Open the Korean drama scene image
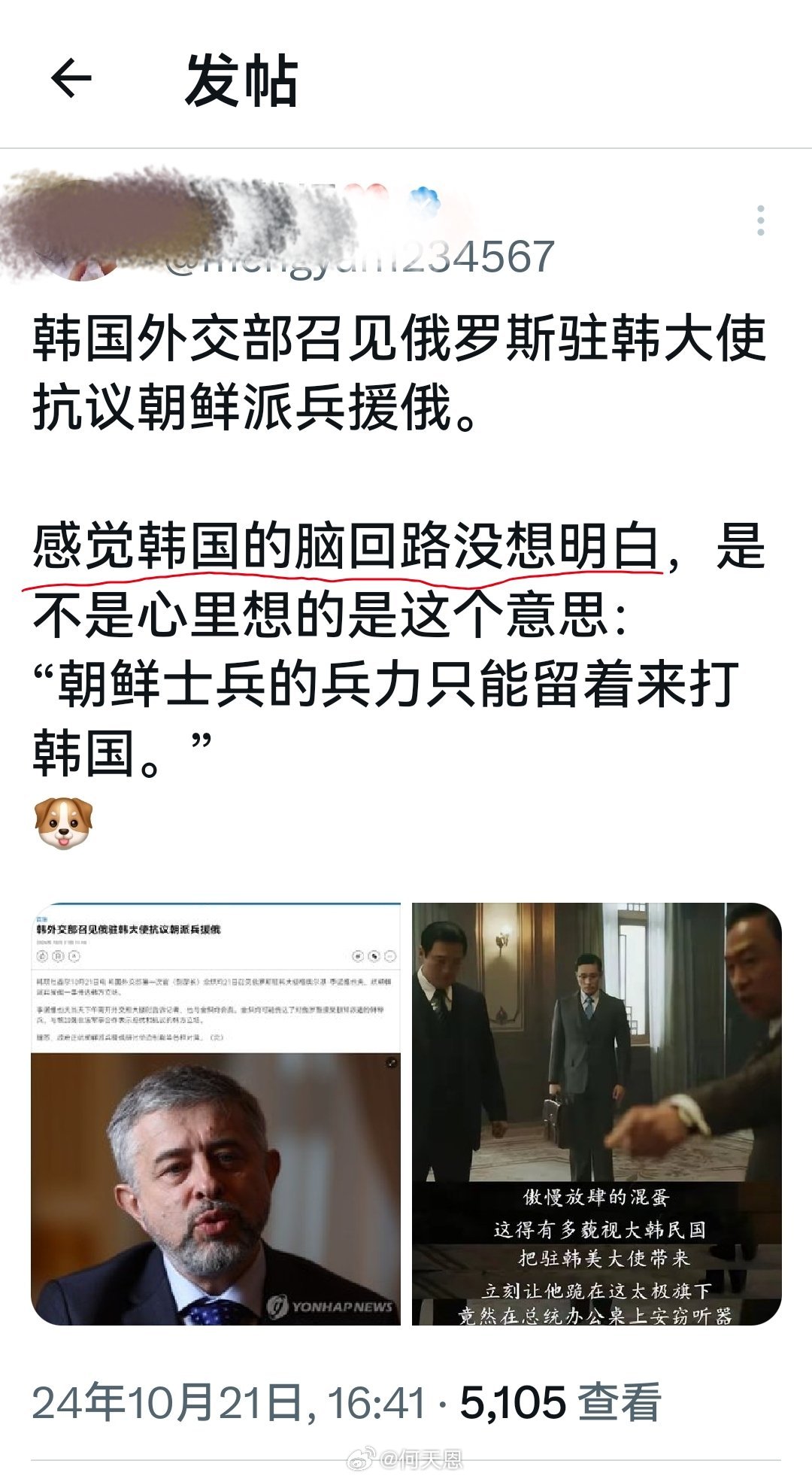The width and height of the screenshot is (812, 1479). [x=596, y=1113]
